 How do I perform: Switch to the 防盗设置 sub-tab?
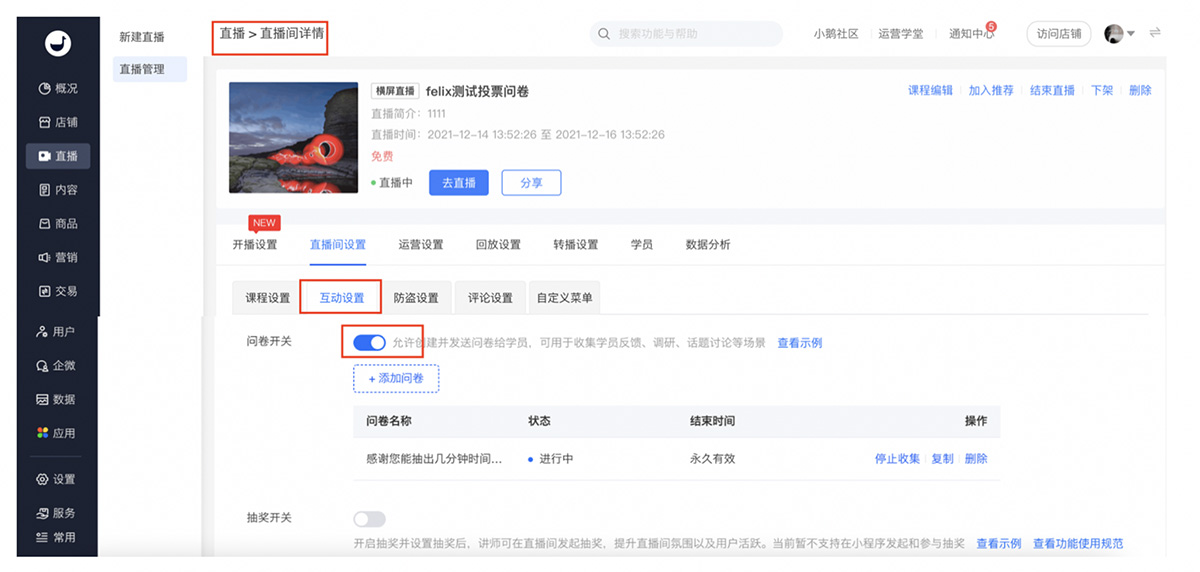tap(415, 298)
